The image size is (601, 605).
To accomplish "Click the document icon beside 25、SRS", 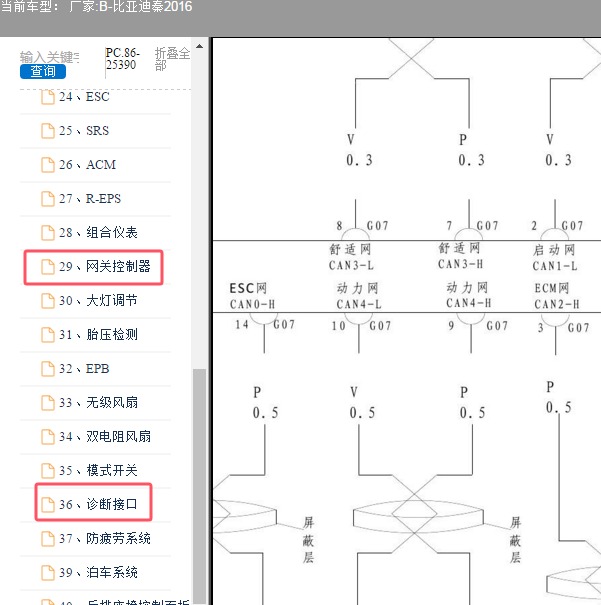I will coord(48,131).
